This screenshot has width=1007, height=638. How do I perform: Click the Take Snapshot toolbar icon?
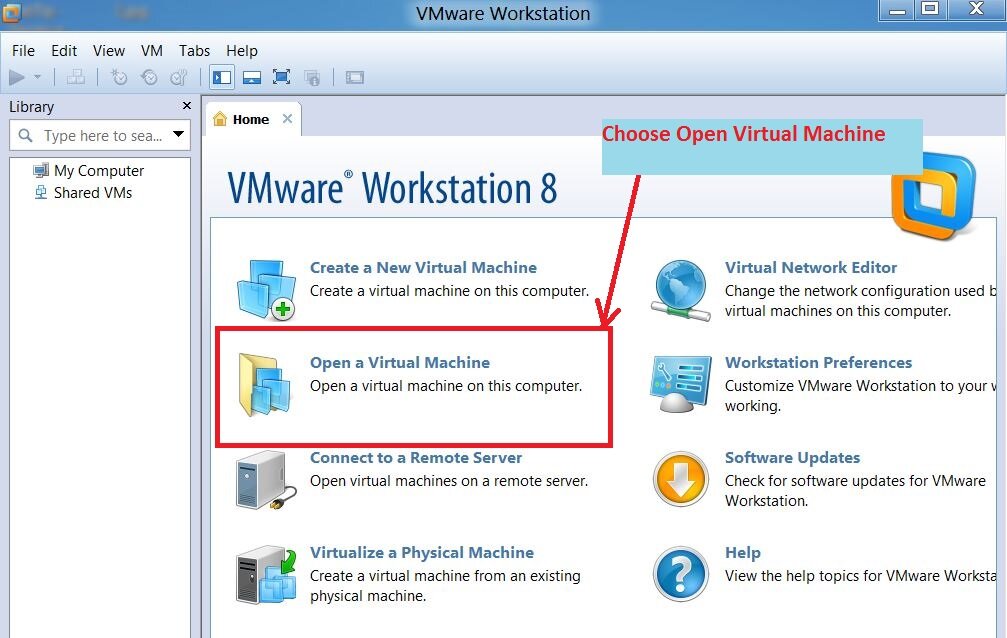(119, 78)
